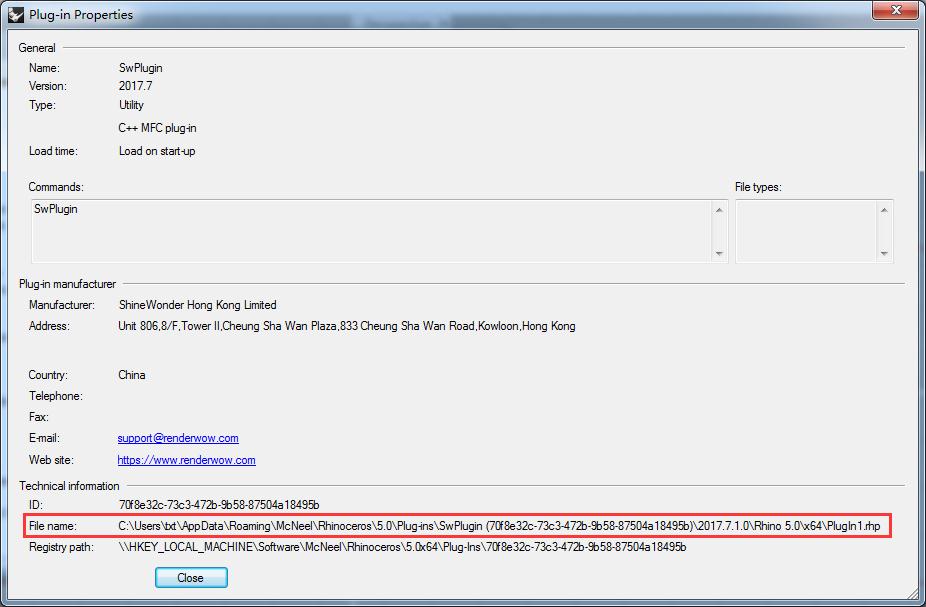Viewport: 926px width, 607px height.
Task: Click the Fax: label
Action: click(x=38, y=417)
